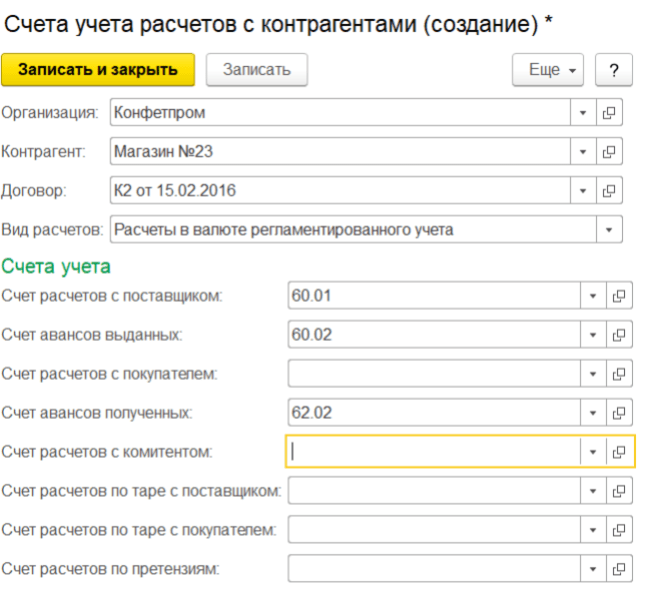Expand the Организация dropdown list
The image size is (645, 604).
click(x=583, y=114)
